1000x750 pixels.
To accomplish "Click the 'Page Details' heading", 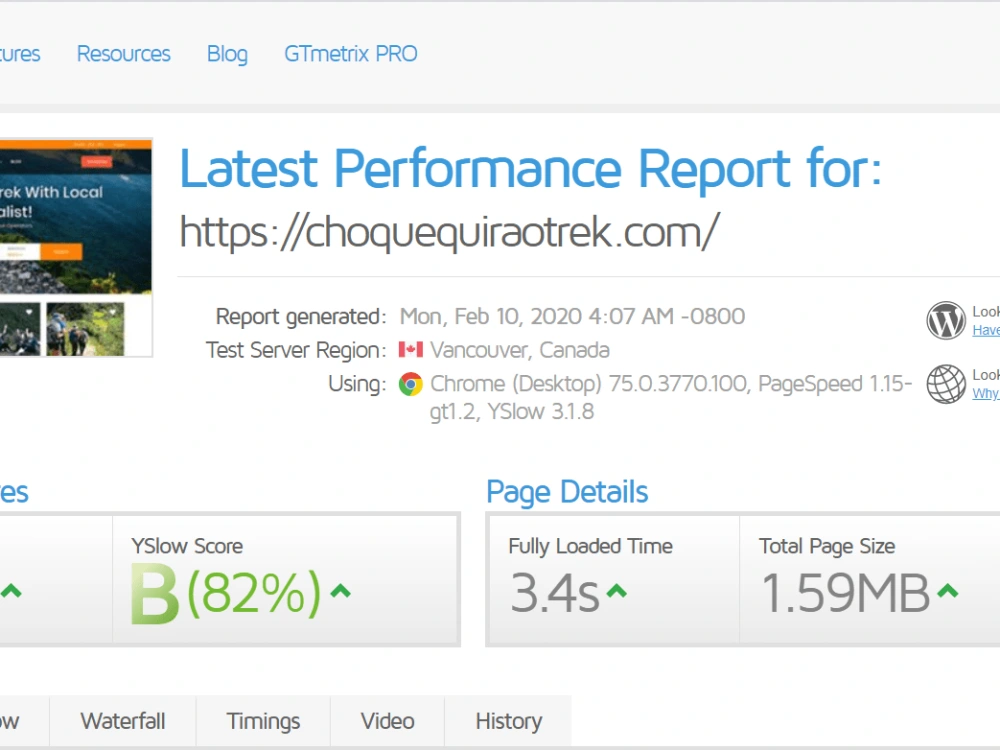I will click(567, 492).
